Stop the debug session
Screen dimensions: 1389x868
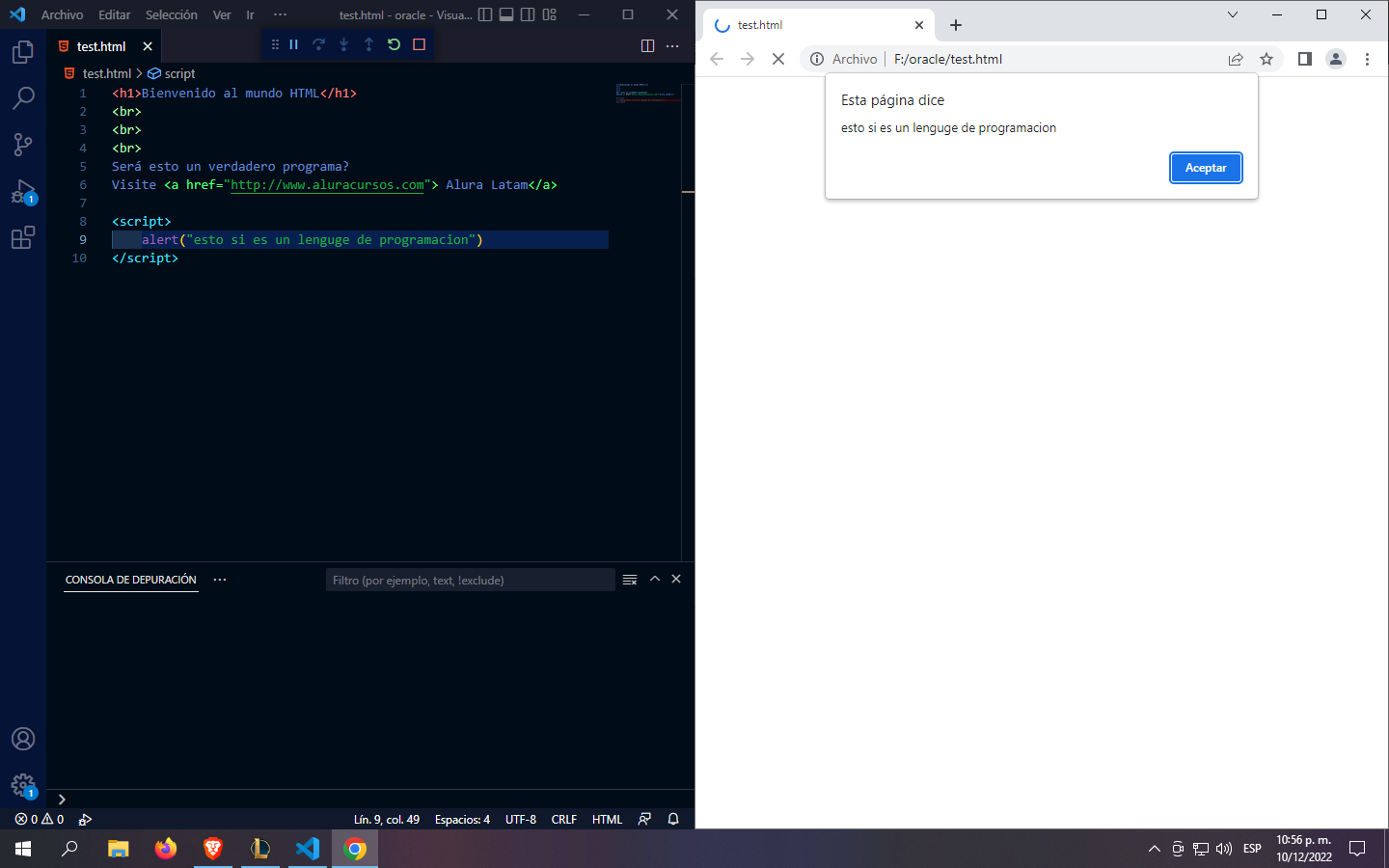[420, 44]
